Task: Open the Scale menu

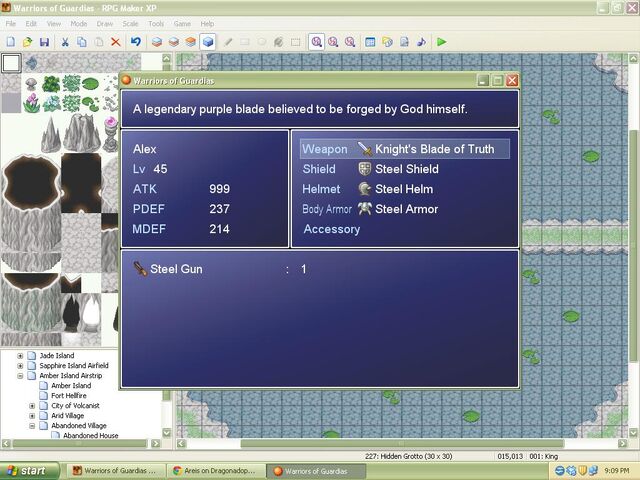Action: pos(130,24)
